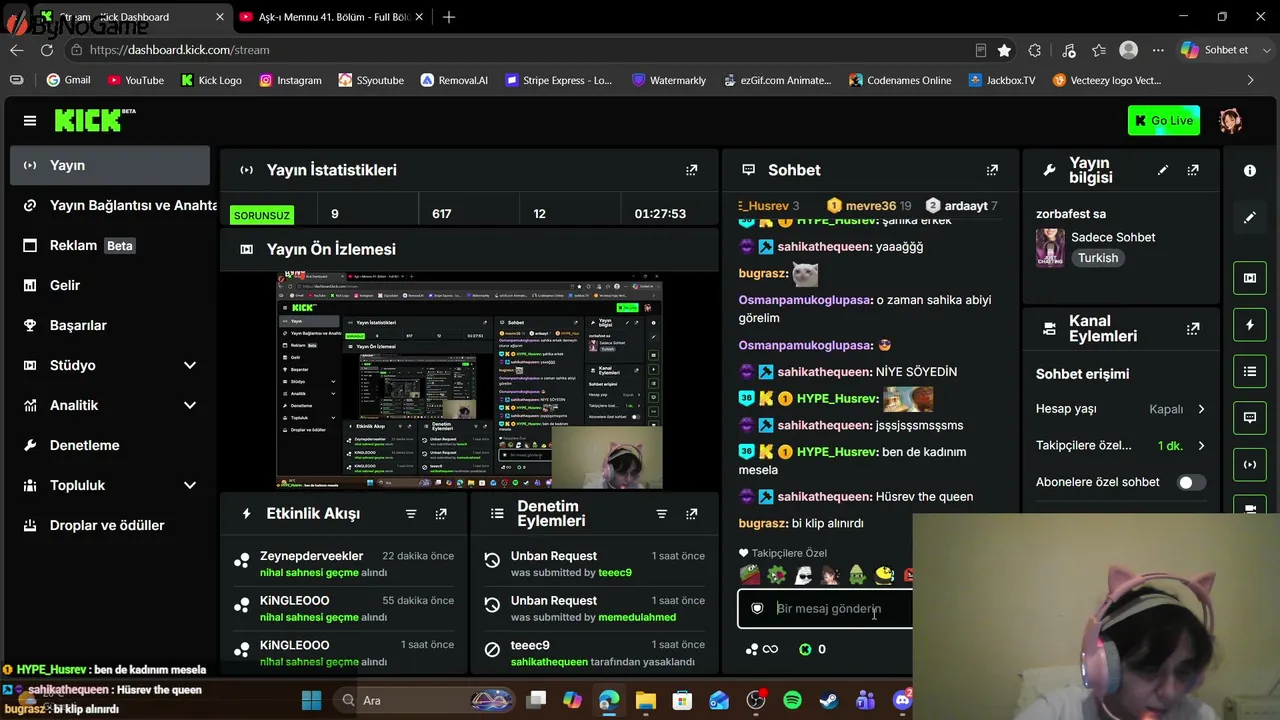Click the Sadece Sohbet category thumbnail
The height and width of the screenshot is (720, 1280).
point(1050,248)
